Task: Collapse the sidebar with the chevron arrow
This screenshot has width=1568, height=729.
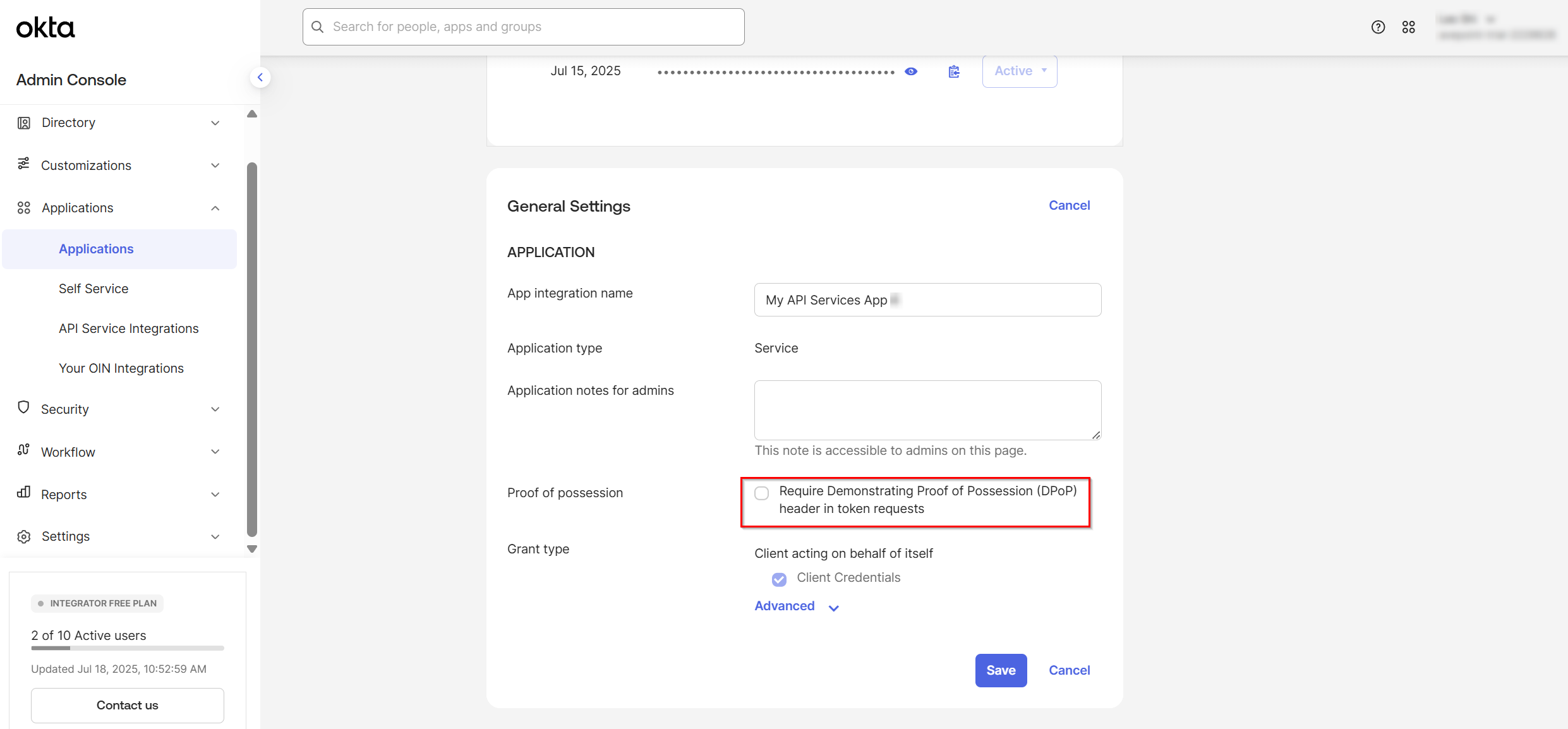Action: [x=261, y=76]
